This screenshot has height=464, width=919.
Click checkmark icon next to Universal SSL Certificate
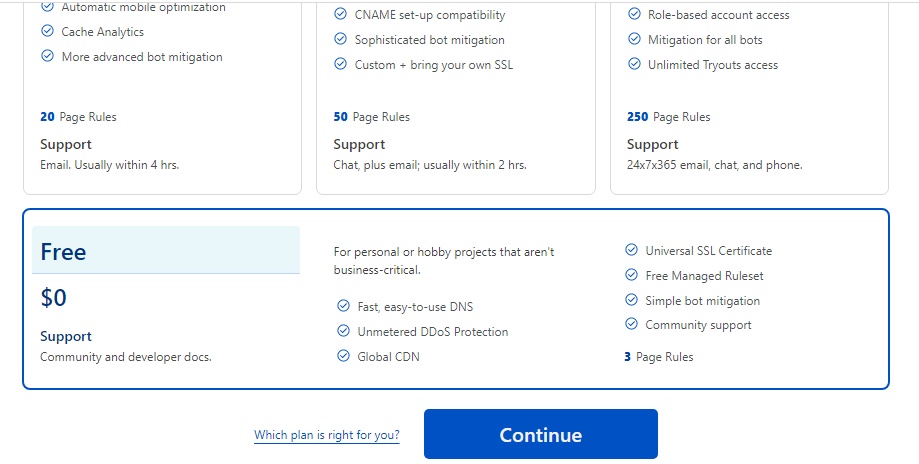point(631,250)
